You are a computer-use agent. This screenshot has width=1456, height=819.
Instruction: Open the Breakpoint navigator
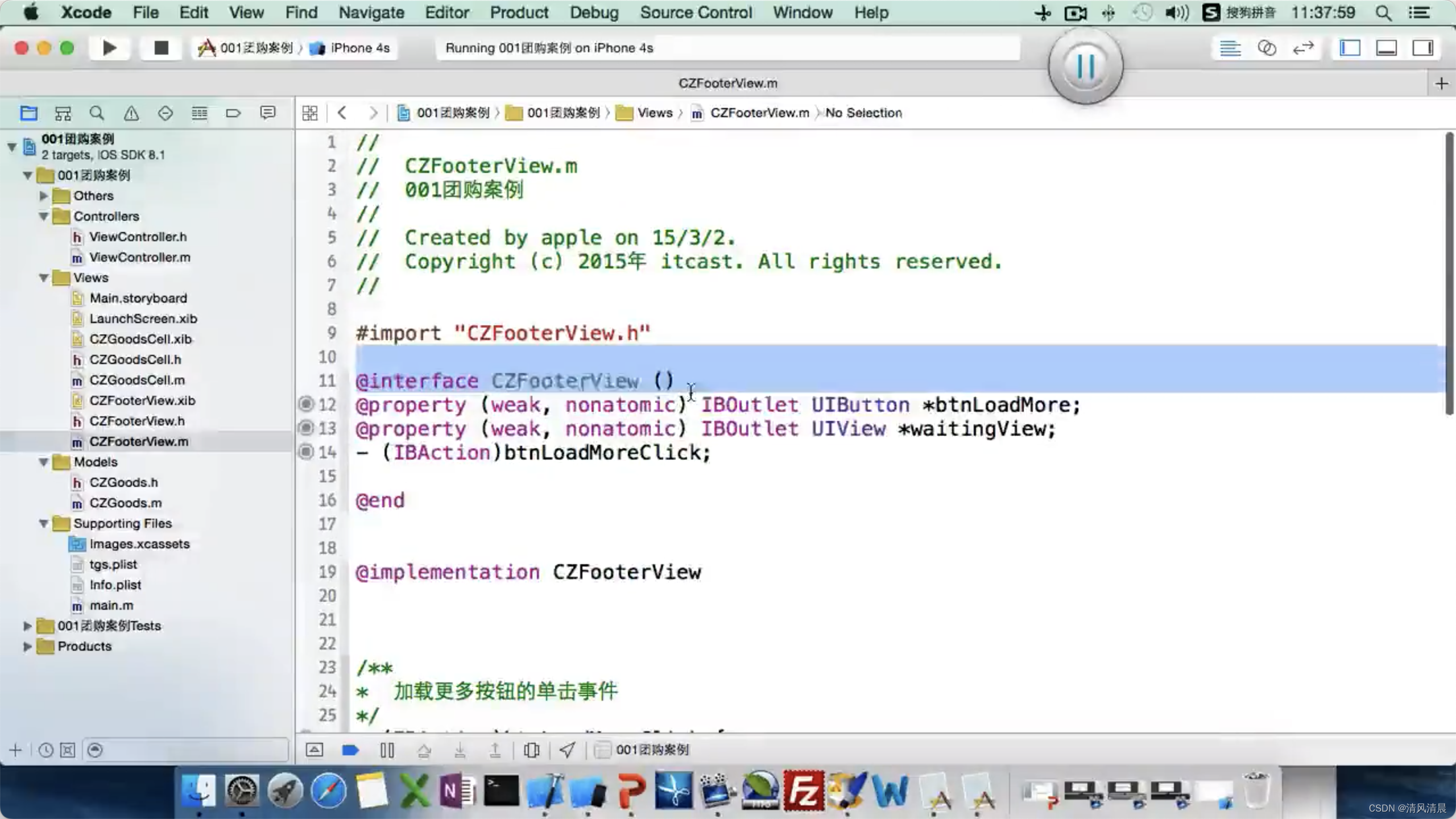tap(233, 113)
